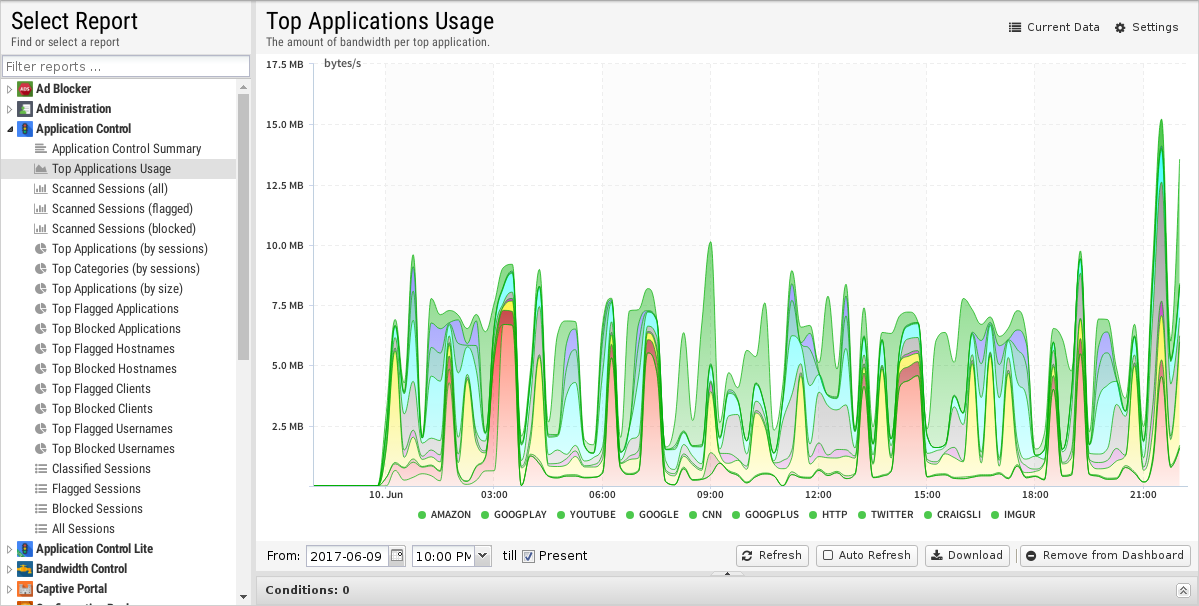
Task: Expand the Ad Blocker tree node
Action: click(x=9, y=89)
